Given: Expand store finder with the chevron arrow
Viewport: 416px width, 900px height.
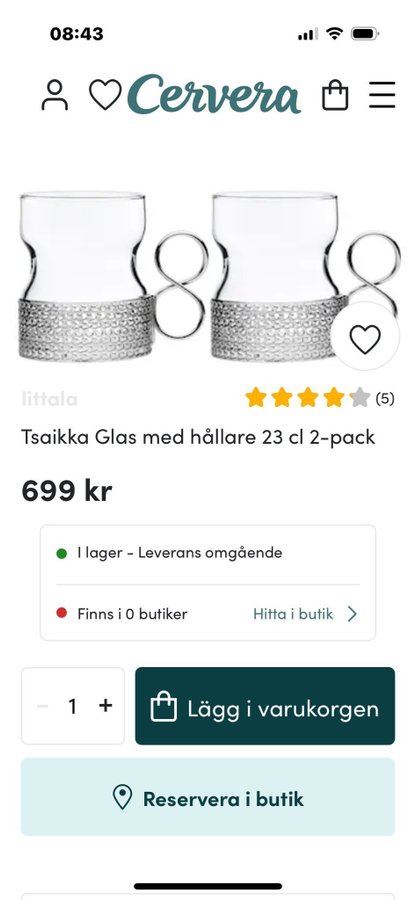Looking at the screenshot, I should [352, 614].
